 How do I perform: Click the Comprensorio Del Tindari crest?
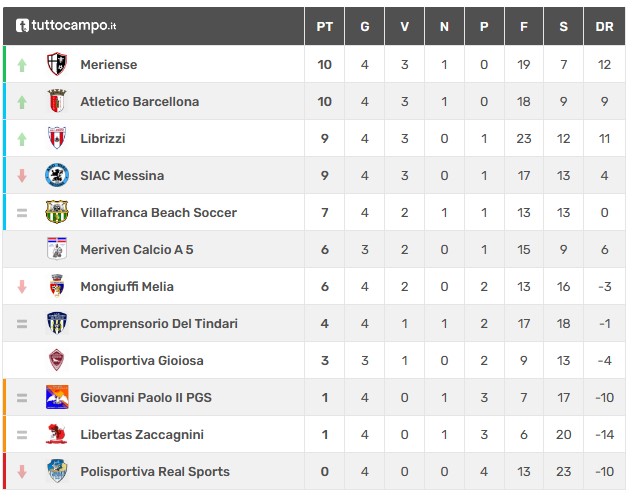[x=57, y=323]
